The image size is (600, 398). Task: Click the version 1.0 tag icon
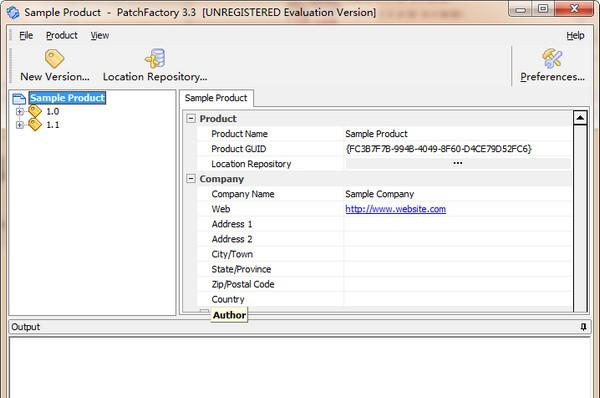click(35, 111)
